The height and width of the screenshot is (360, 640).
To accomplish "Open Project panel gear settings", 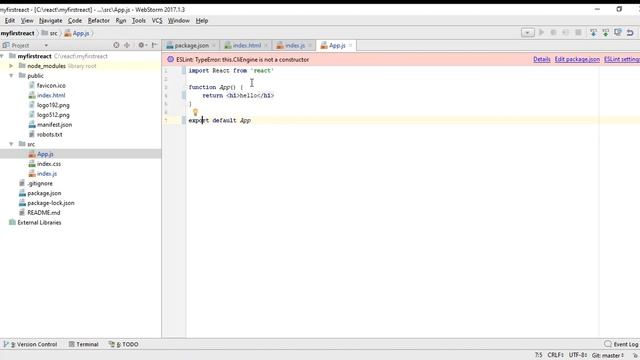I will [142, 45].
